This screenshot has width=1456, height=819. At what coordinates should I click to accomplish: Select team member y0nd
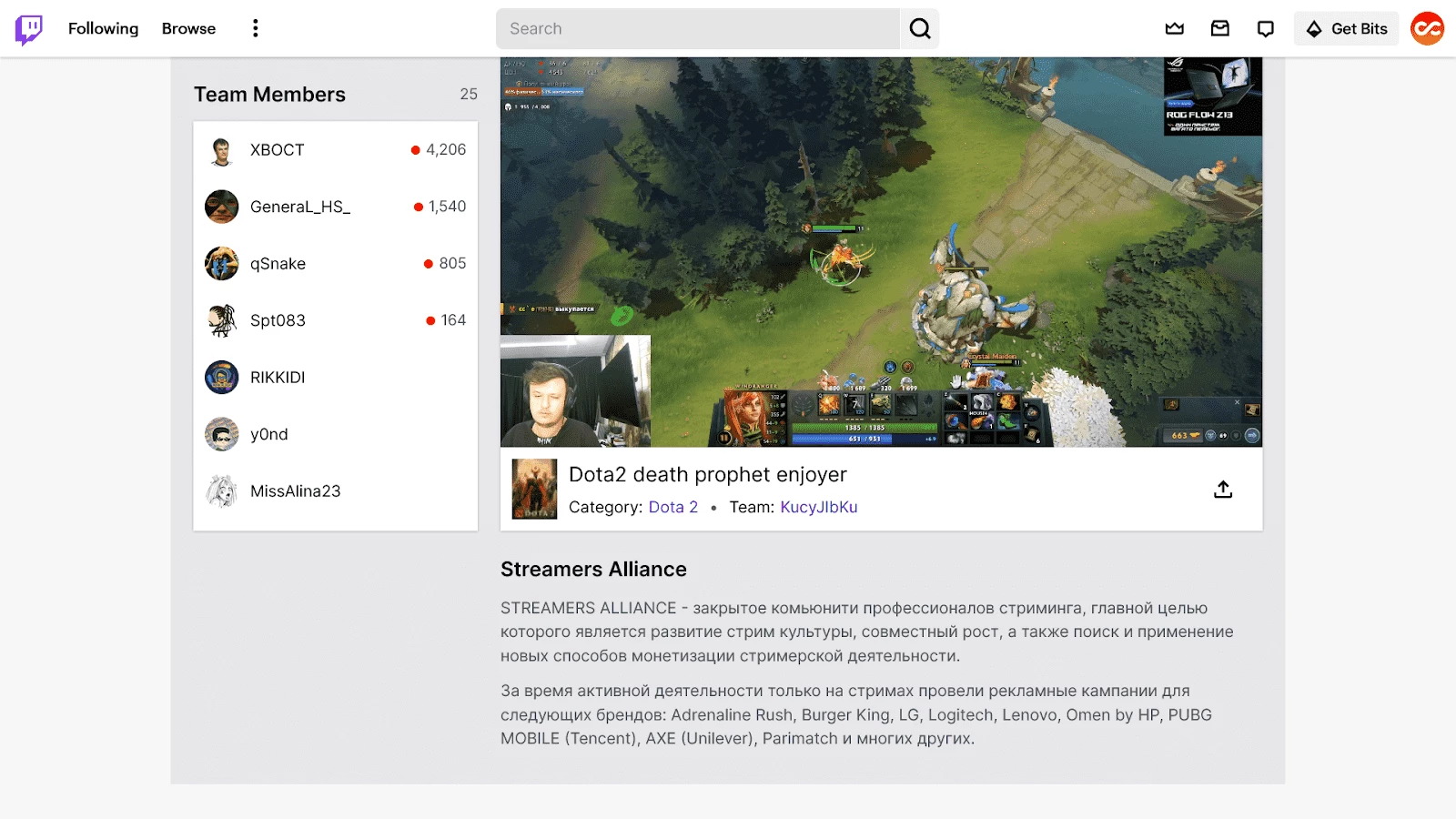pos(336,434)
